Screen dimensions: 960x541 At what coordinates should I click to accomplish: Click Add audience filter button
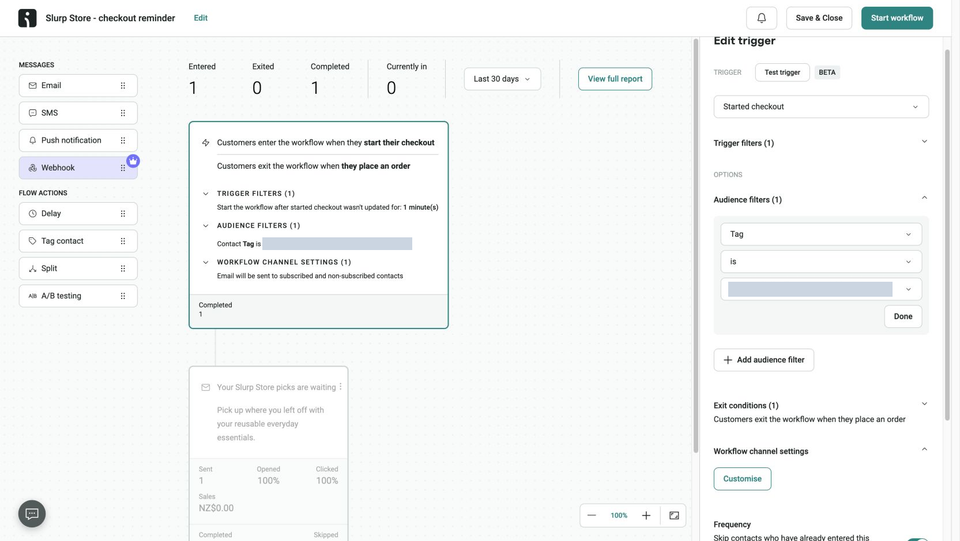pos(763,360)
